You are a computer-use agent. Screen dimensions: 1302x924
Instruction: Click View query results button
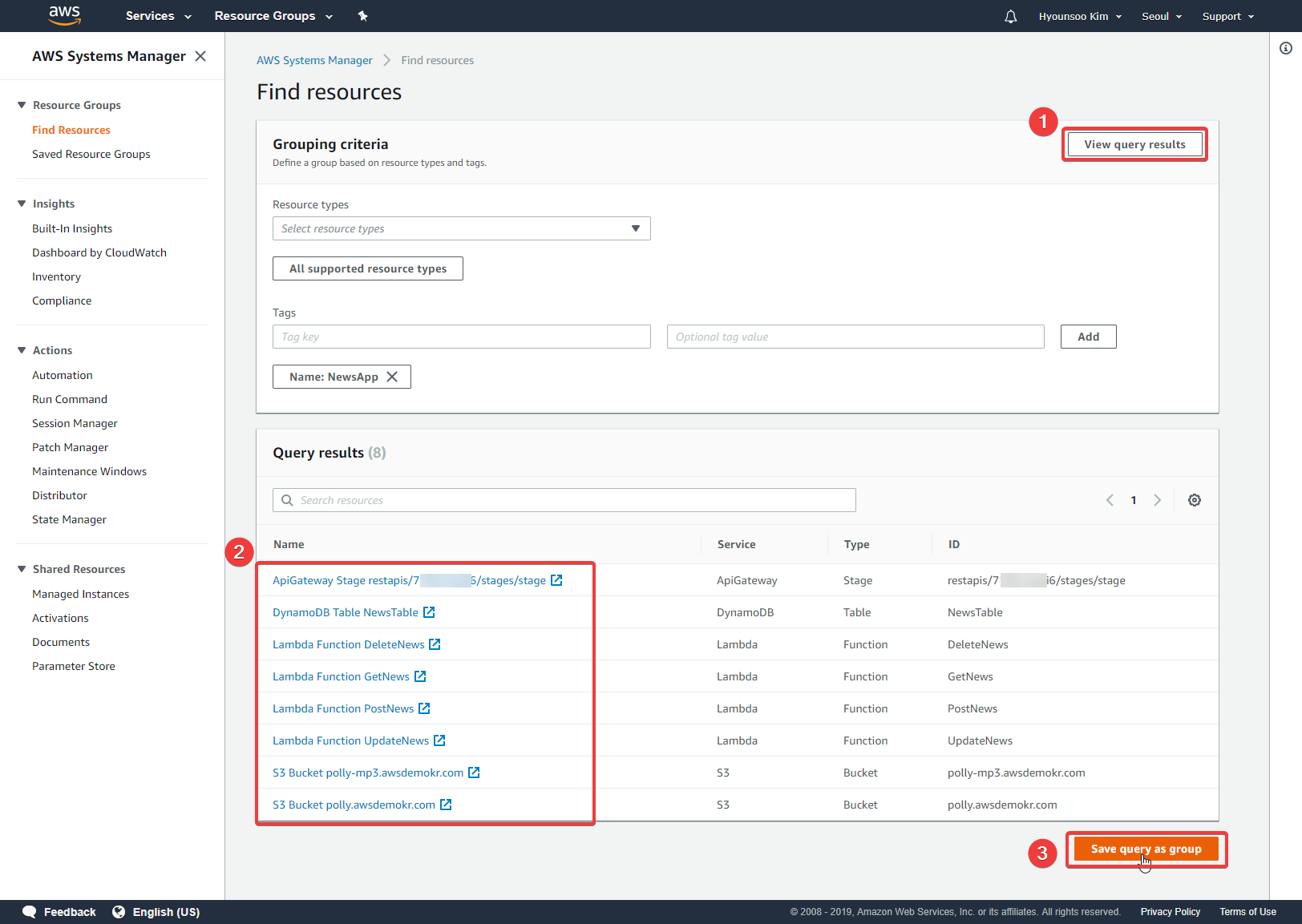[1134, 144]
